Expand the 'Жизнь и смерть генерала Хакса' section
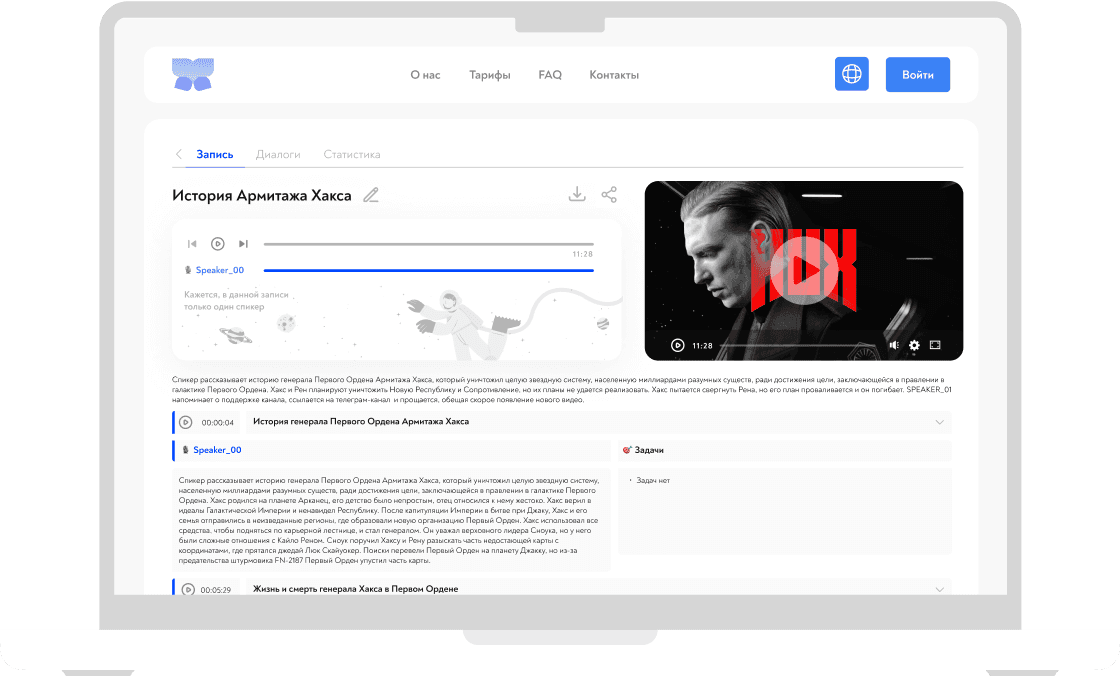 939,589
